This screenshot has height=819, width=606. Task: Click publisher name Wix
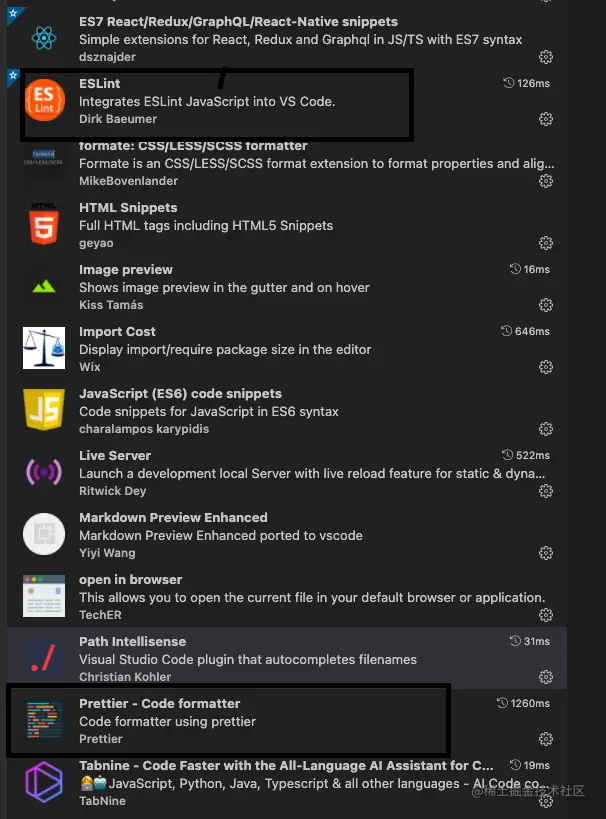89,367
